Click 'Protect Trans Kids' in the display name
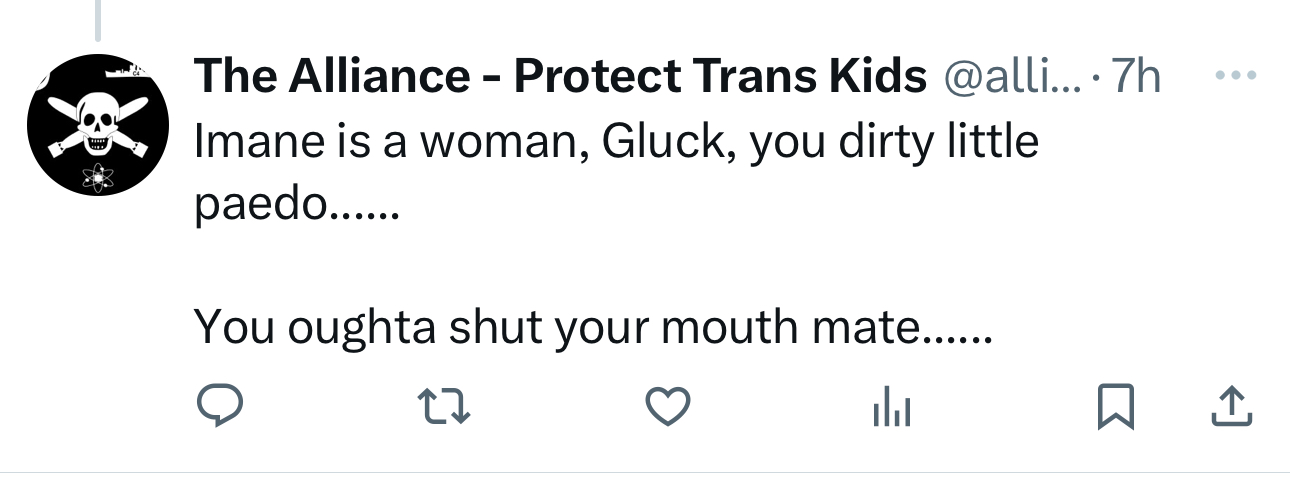The image size is (1290, 494). [x=720, y=77]
